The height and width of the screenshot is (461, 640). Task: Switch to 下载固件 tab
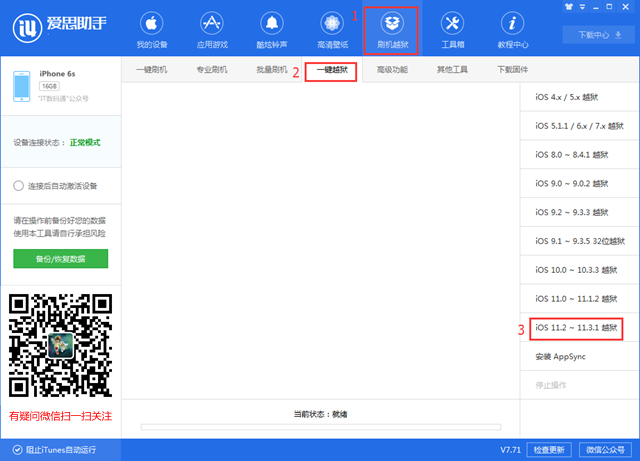tap(512, 69)
